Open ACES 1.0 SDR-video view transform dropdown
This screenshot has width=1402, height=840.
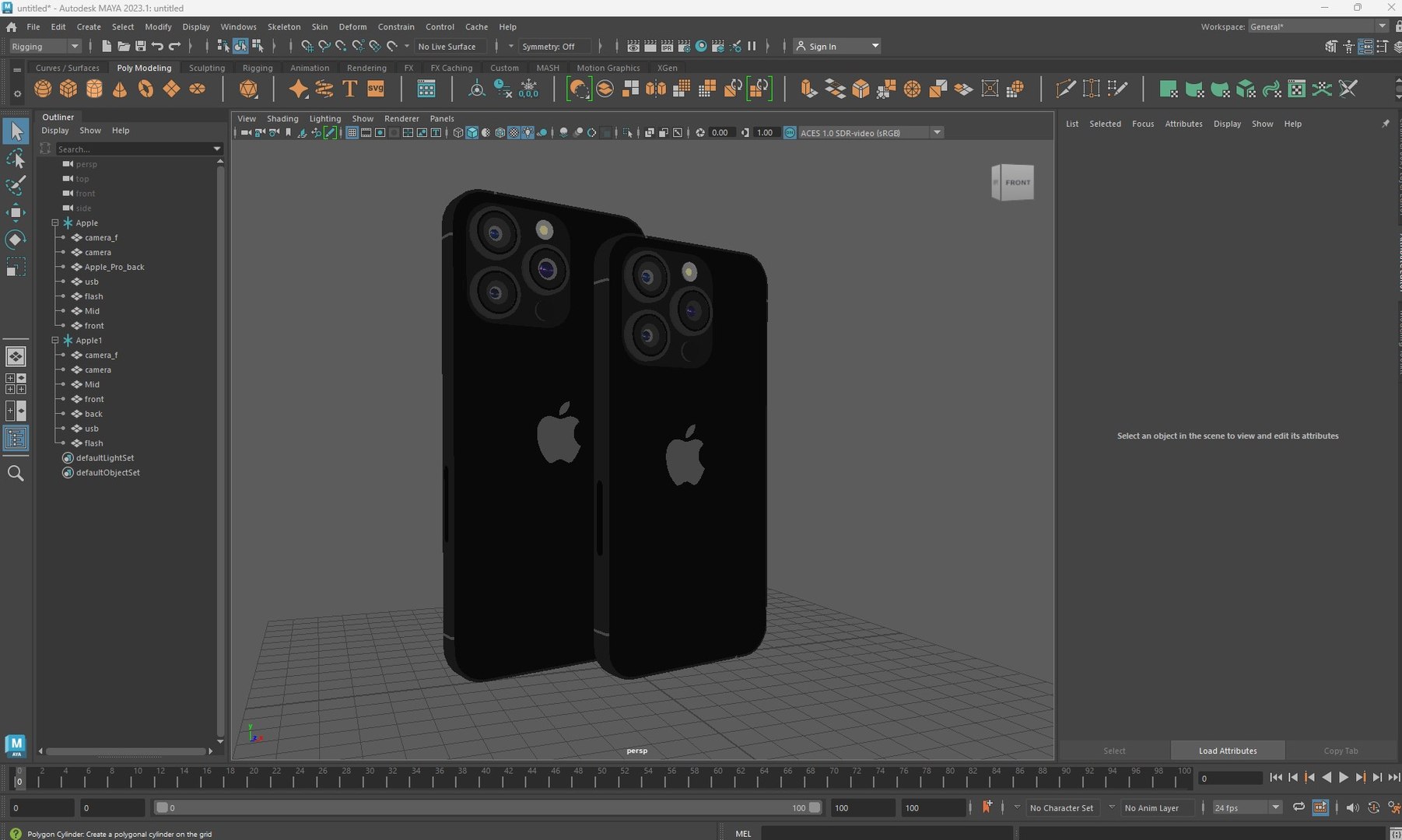click(x=871, y=133)
